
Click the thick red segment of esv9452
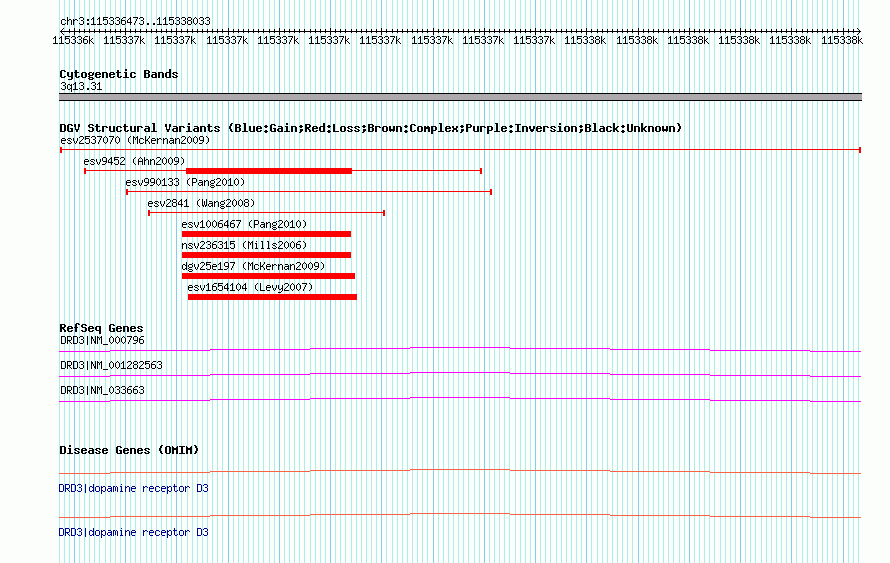point(269,171)
